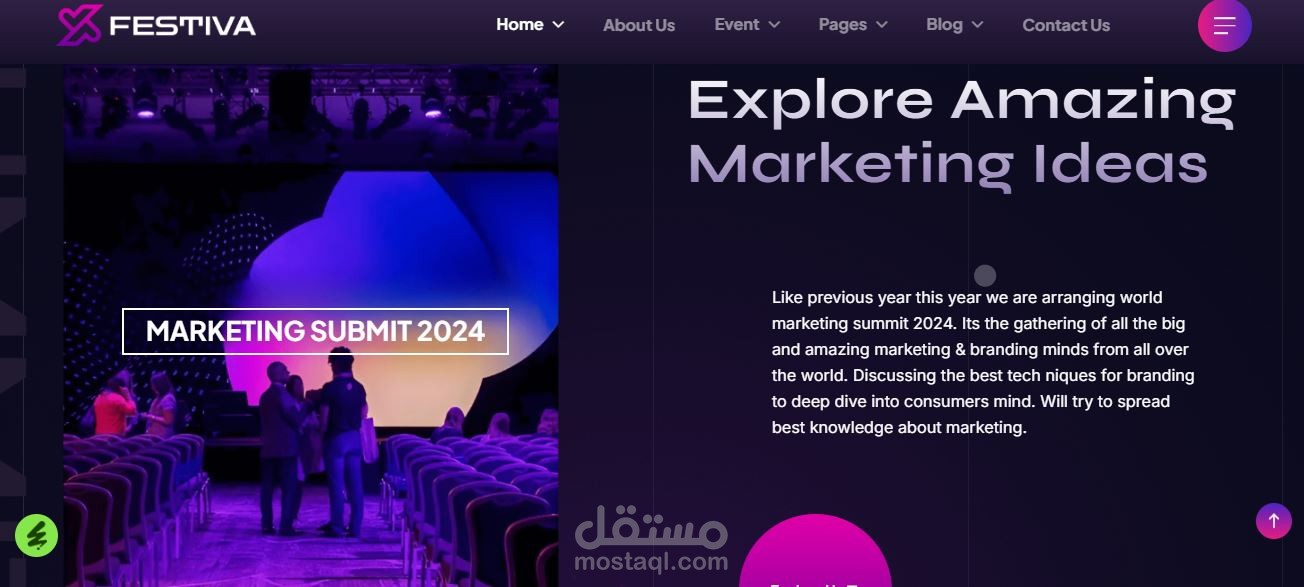Click the FESTIVA brand name text

(x=183, y=26)
